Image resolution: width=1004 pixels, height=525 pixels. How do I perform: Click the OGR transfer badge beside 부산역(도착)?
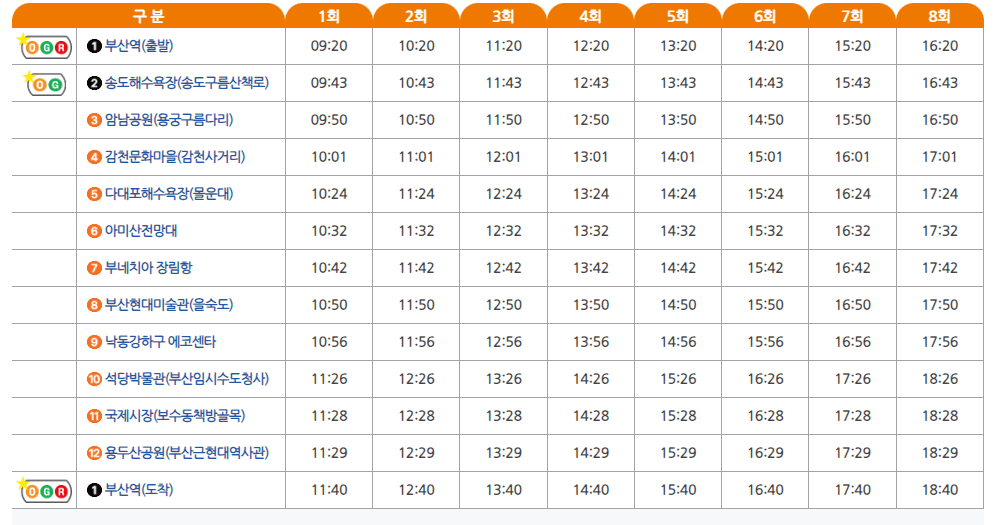click(45, 490)
